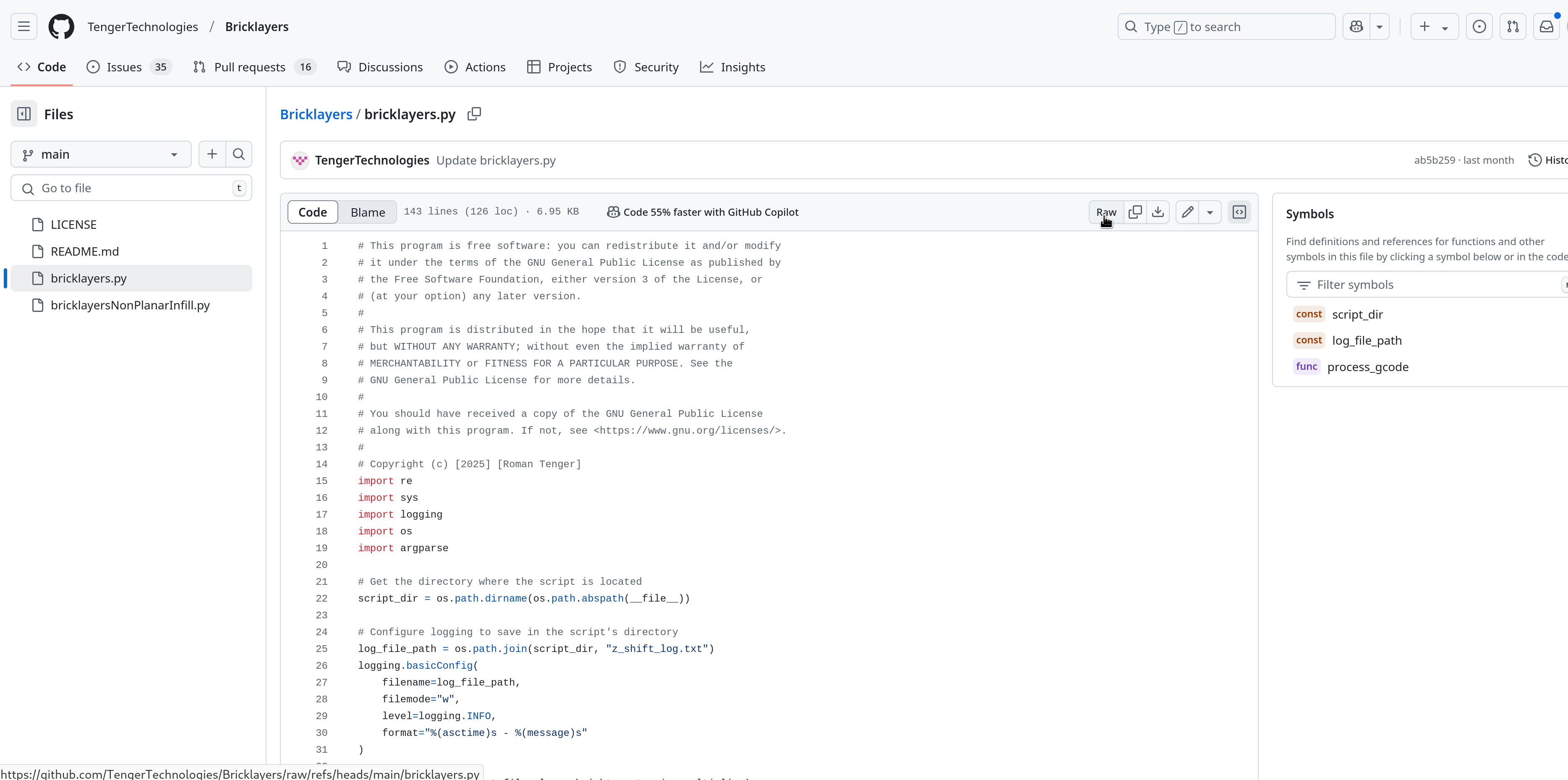Screen dimensions: 1568x780
Task: Open the Actions tab
Action: coord(476,67)
